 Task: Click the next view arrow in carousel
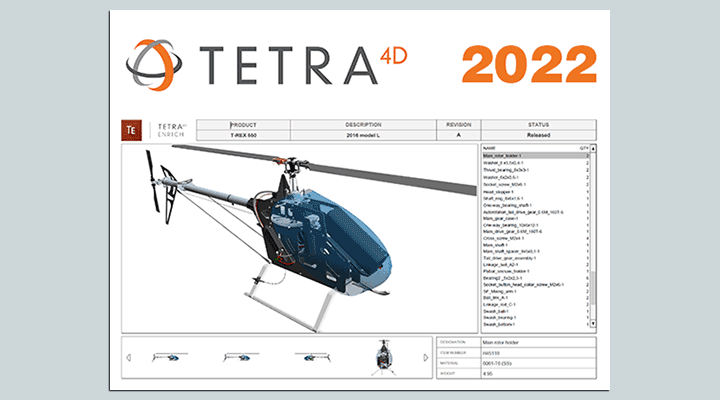pyautogui.click(x=426, y=357)
